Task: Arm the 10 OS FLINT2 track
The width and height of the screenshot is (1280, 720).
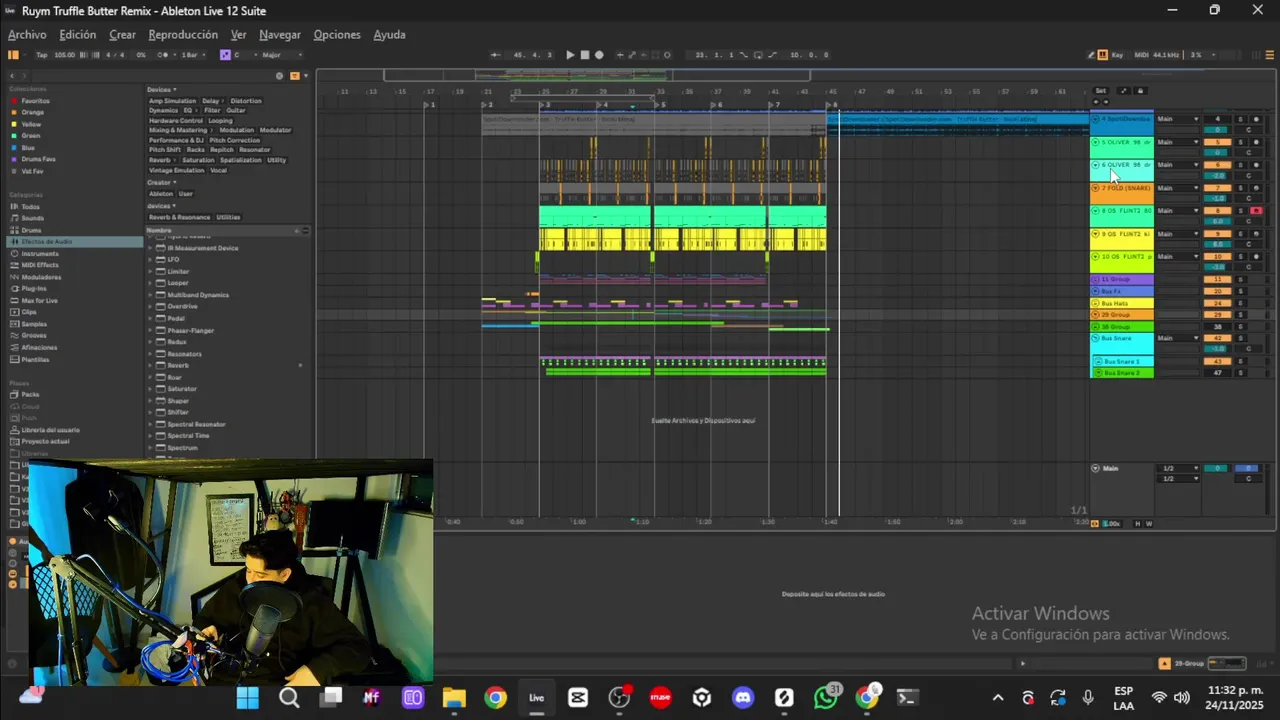Action: tap(1256, 256)
